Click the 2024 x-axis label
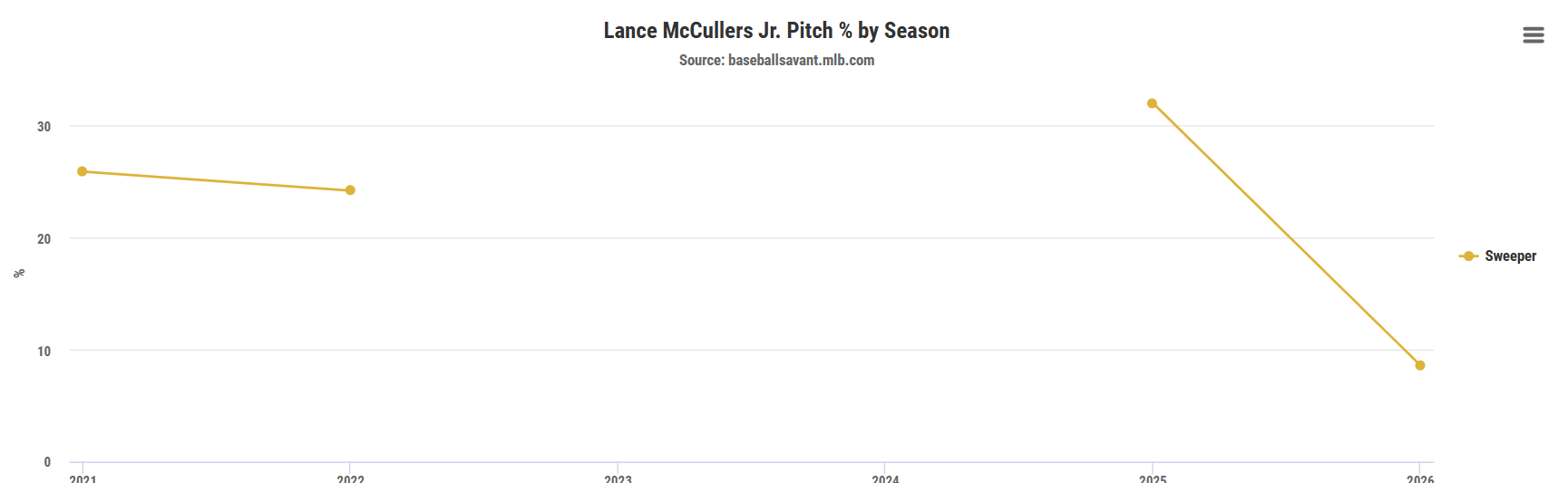The height and width of the screenshot is (483, 1568). [x=885, y=478]
